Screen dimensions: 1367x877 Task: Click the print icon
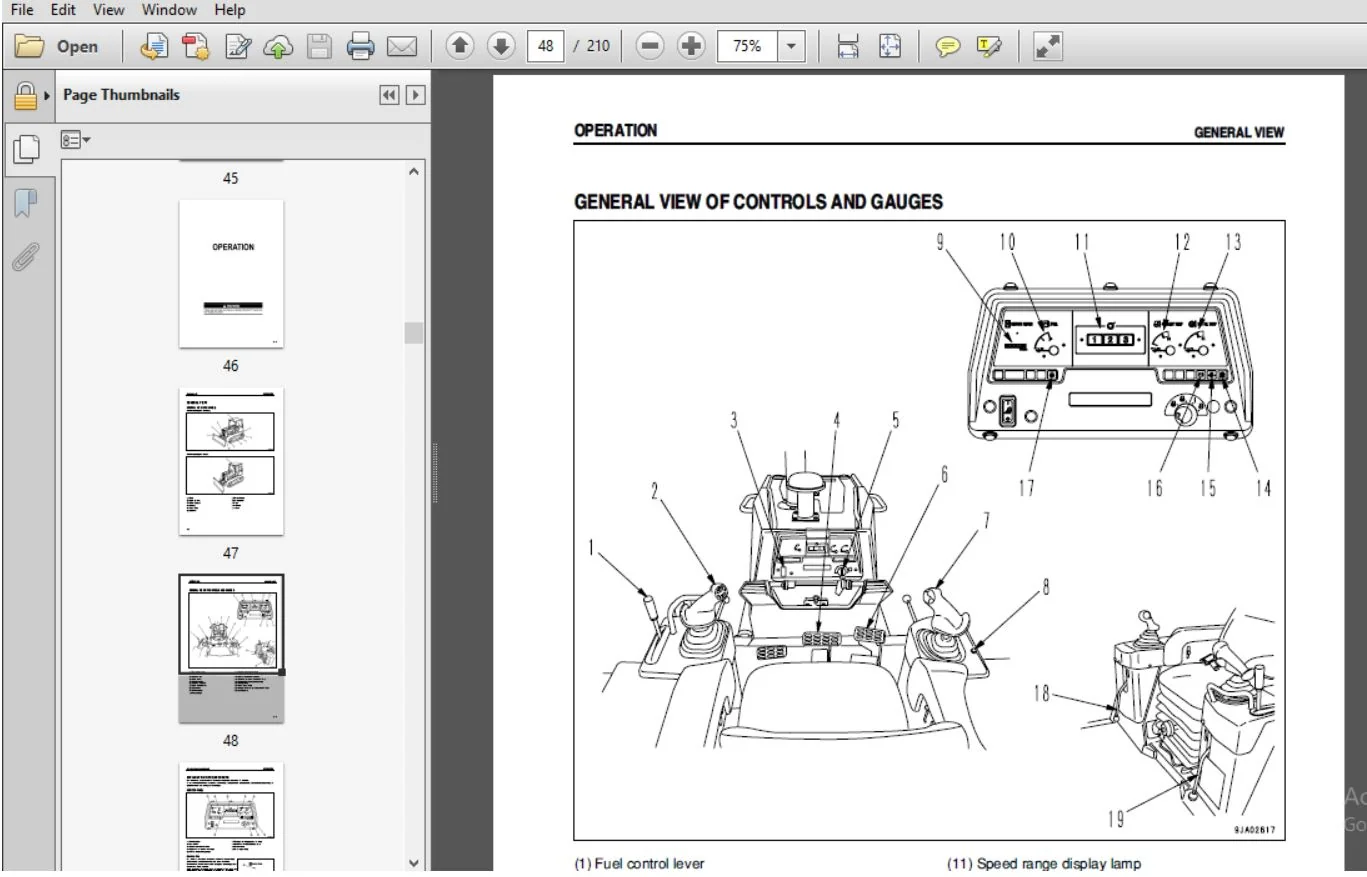pyautogui.click(x=360, y=46)
